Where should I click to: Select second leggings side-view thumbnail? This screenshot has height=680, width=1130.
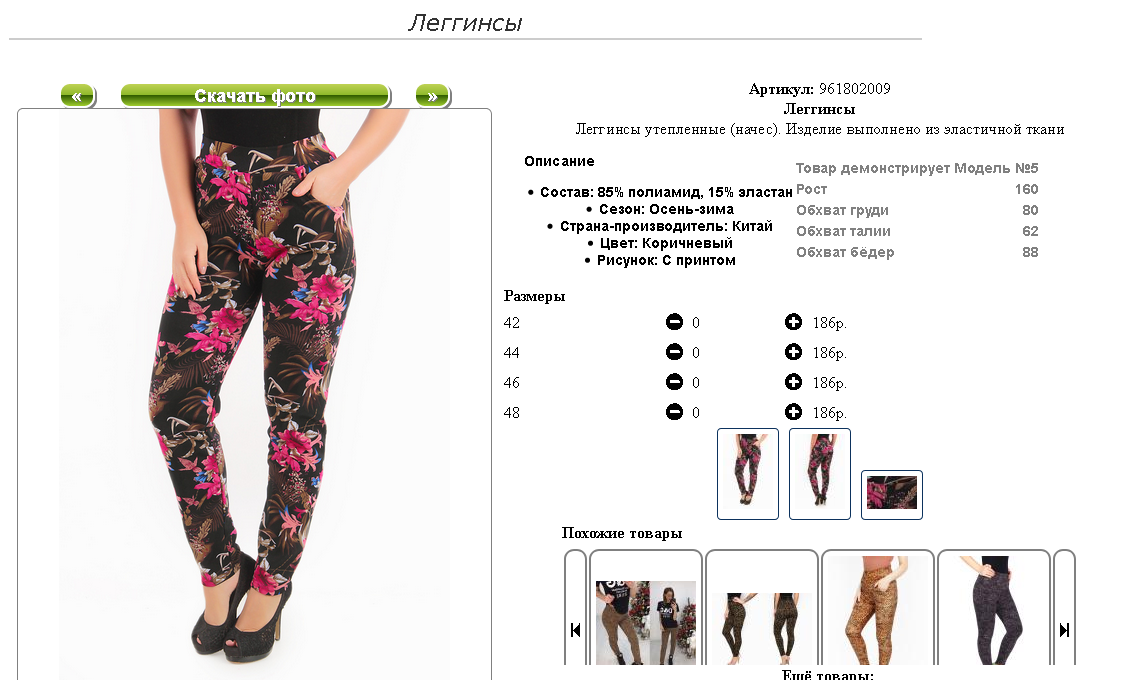pyautogui.click(x=820, y=473)
